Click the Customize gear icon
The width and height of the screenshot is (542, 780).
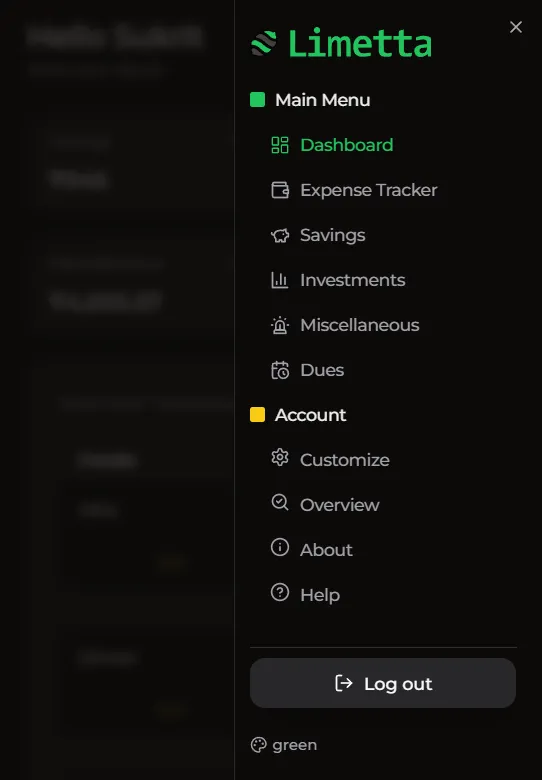pyautogui.click(x=280, y=457)
